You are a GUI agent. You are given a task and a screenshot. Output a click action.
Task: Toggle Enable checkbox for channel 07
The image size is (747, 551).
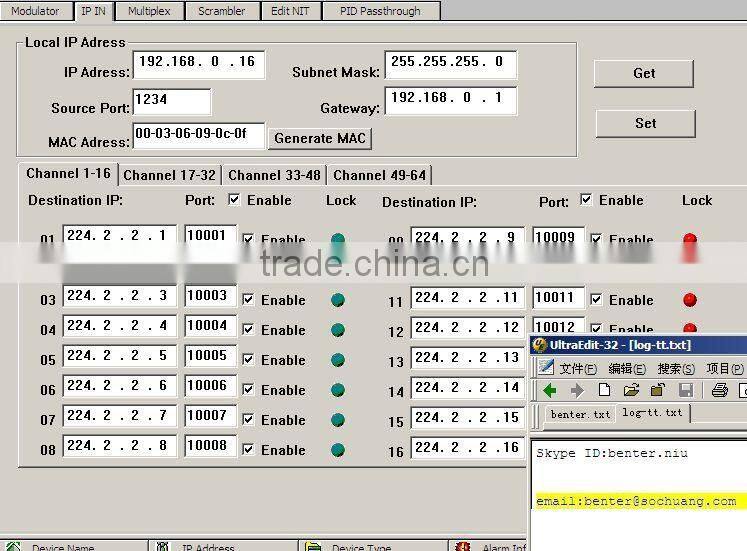coord(248,420)
